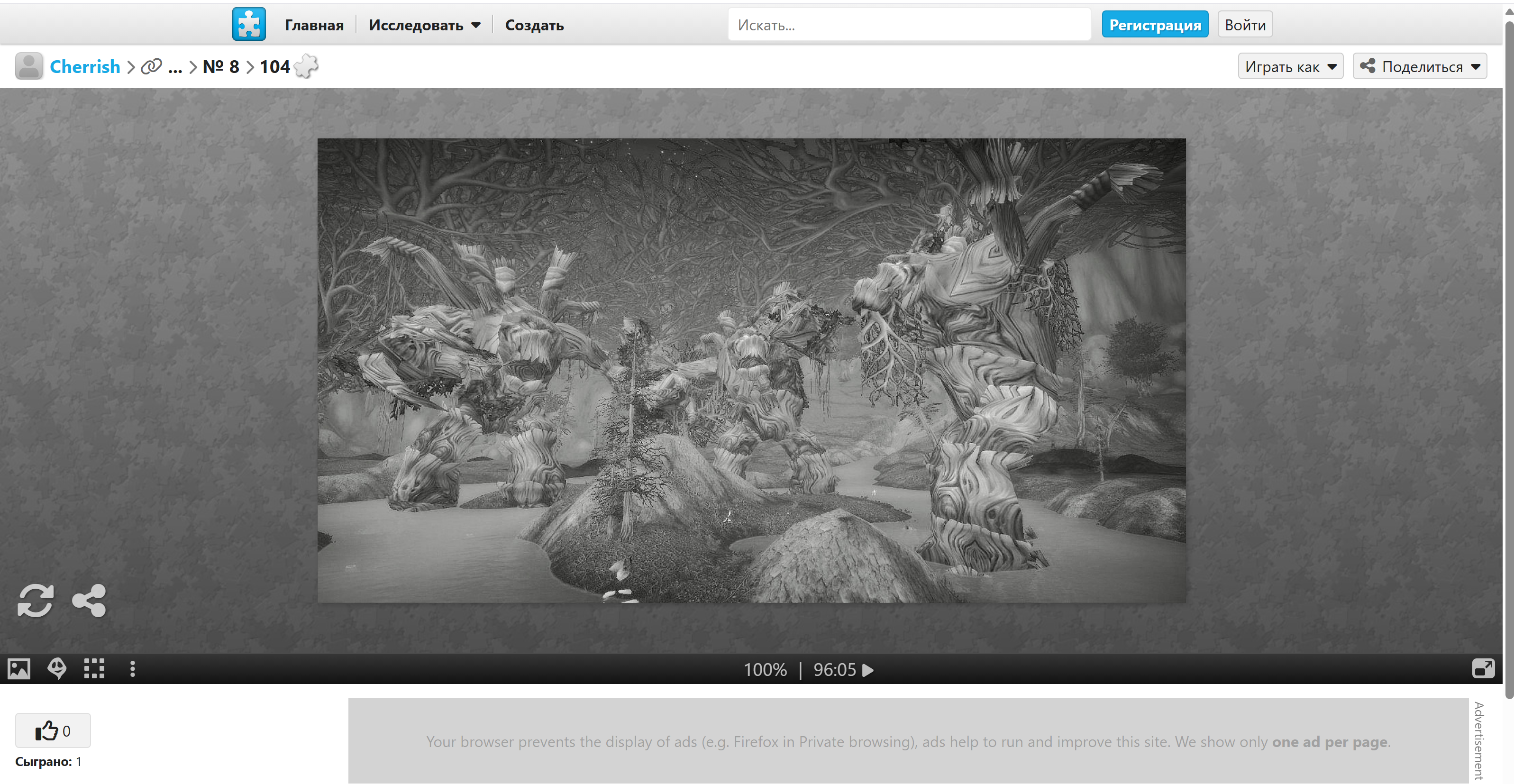Click the Искать search input field
The width and height of the screenshot is (1514, 784).
point(908,25)
